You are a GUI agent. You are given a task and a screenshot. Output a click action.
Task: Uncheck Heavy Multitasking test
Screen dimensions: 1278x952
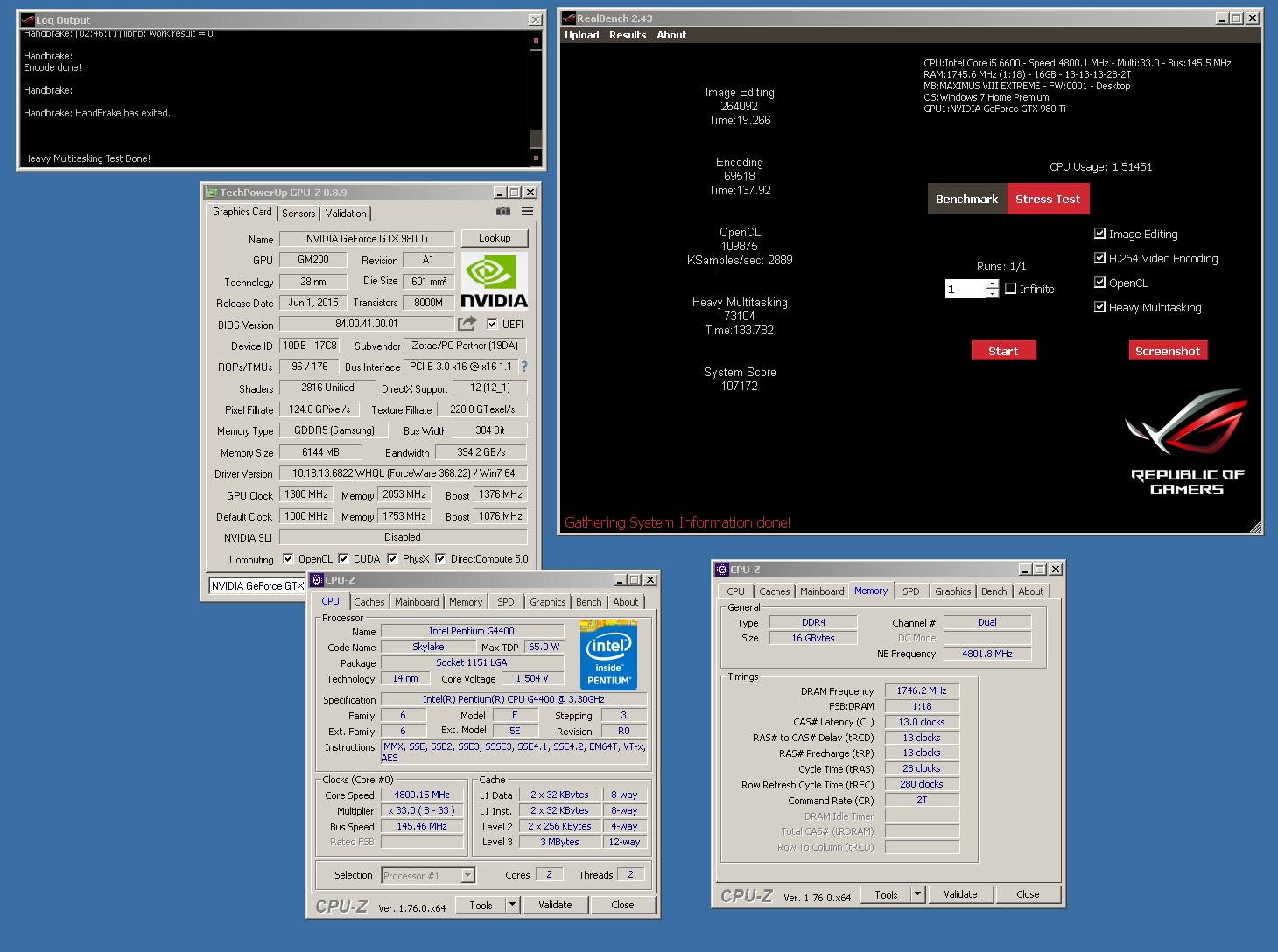[1099, 307]
